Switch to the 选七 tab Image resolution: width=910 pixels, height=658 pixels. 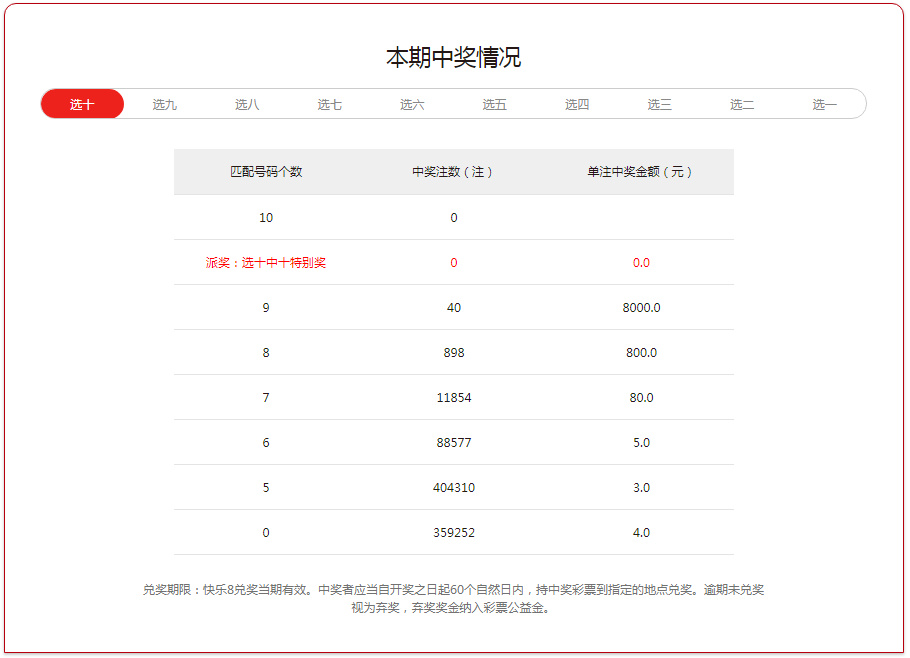[x=329, y=104]
